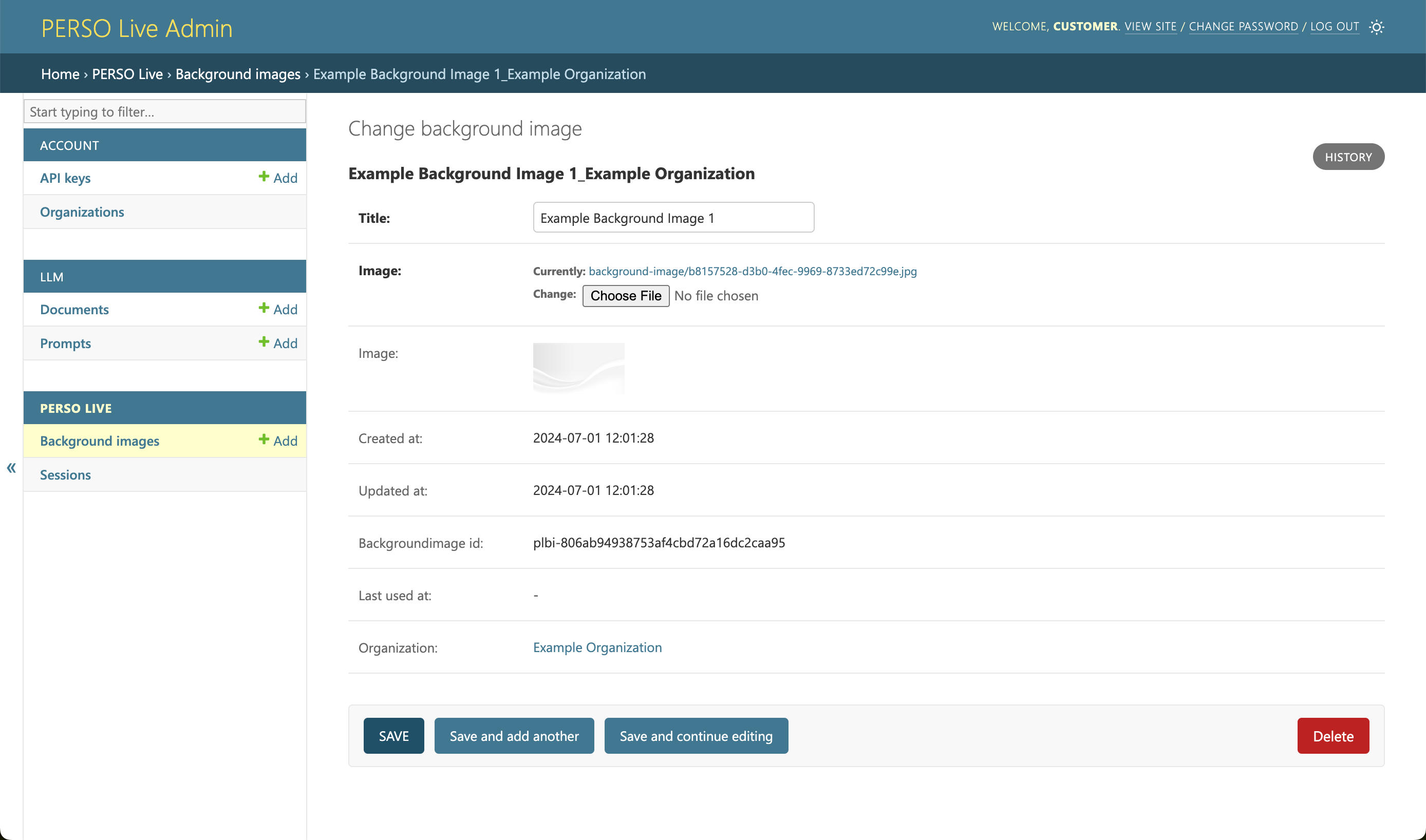Open the current background-image jpg file link

[752, 271]
